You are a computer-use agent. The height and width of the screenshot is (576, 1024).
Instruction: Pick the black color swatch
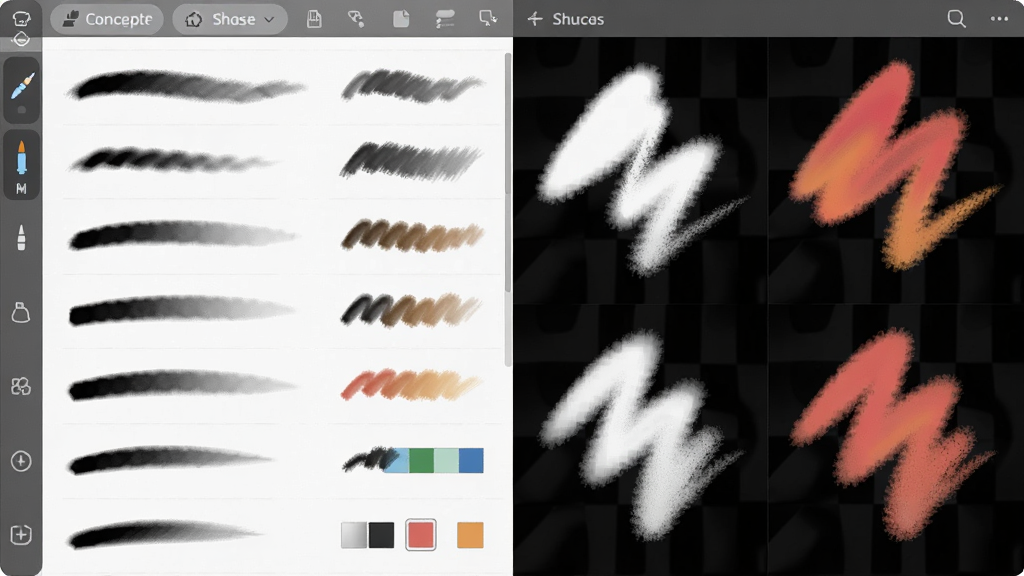pos(381,535)
